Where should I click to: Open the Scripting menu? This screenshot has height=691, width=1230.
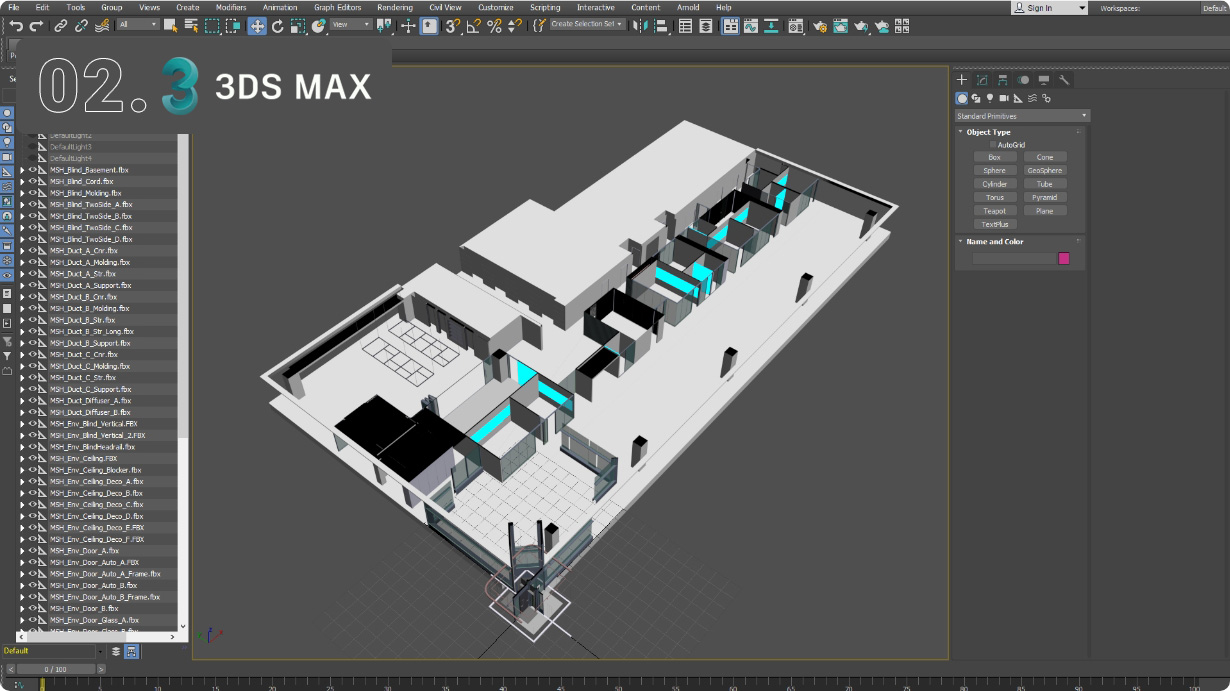(x=545, y=7)
